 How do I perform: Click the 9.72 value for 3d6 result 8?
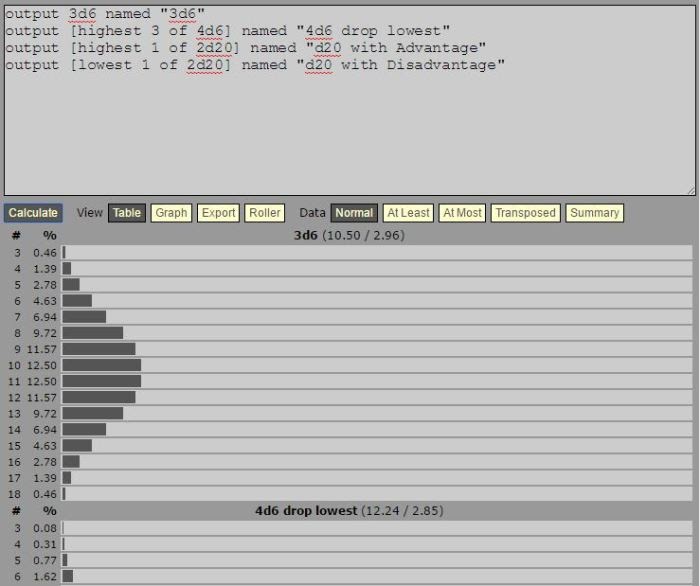(x=45, y=333)
